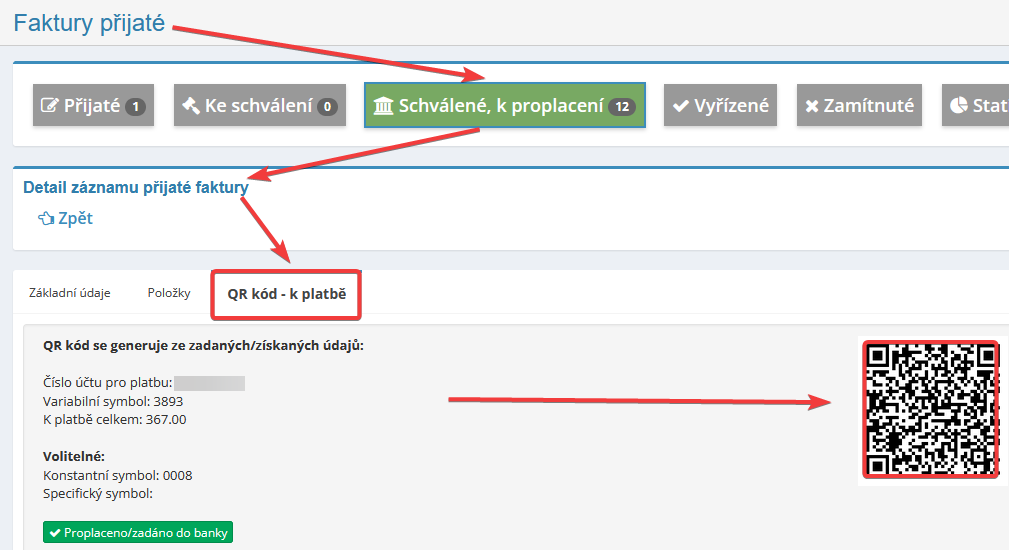1009x550 pixels.
Task: Click the gavel icon on Ke schválení
Action: (x=191, y=105)
